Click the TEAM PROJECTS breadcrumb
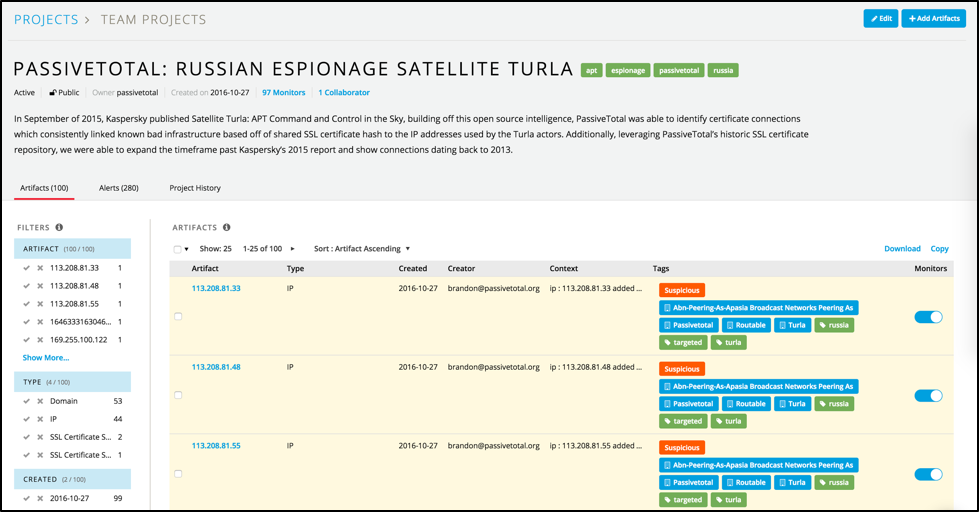This screenshot has width=979, height=512. pos(154,20)
